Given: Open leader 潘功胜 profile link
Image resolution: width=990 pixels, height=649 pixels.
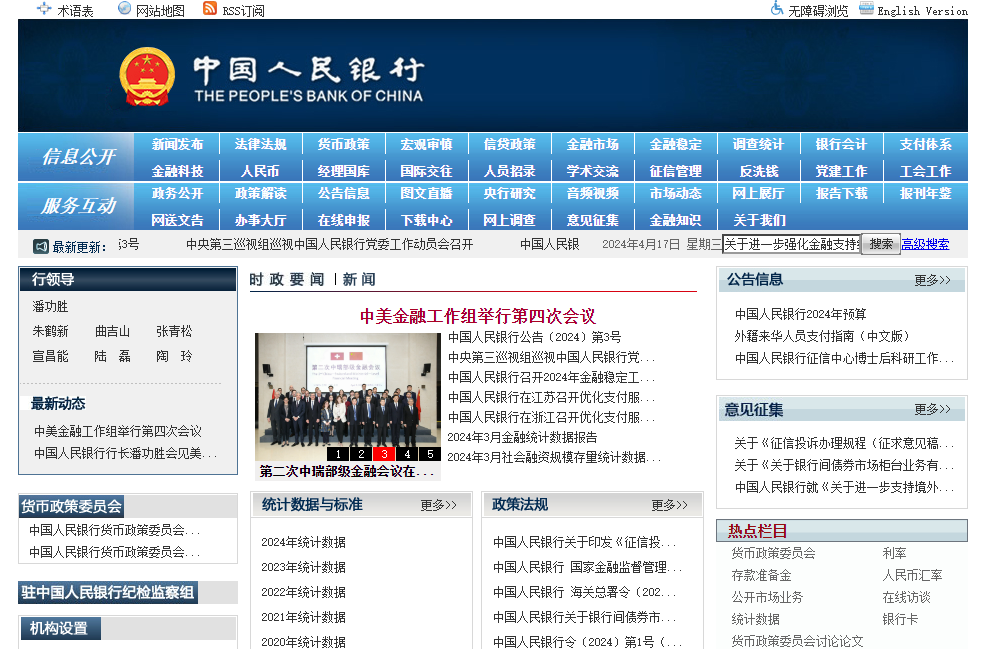Looking at the screenshot, I should point(48,304).
